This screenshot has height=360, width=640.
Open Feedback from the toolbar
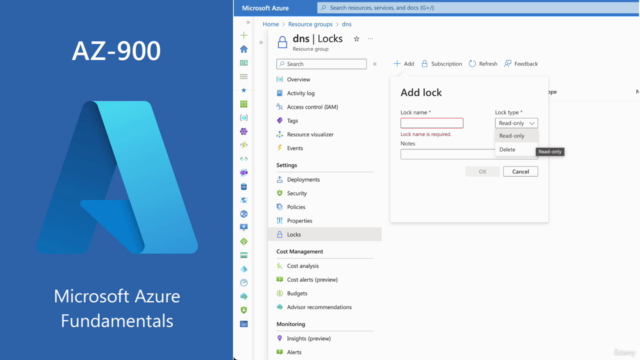pos(521,64)
